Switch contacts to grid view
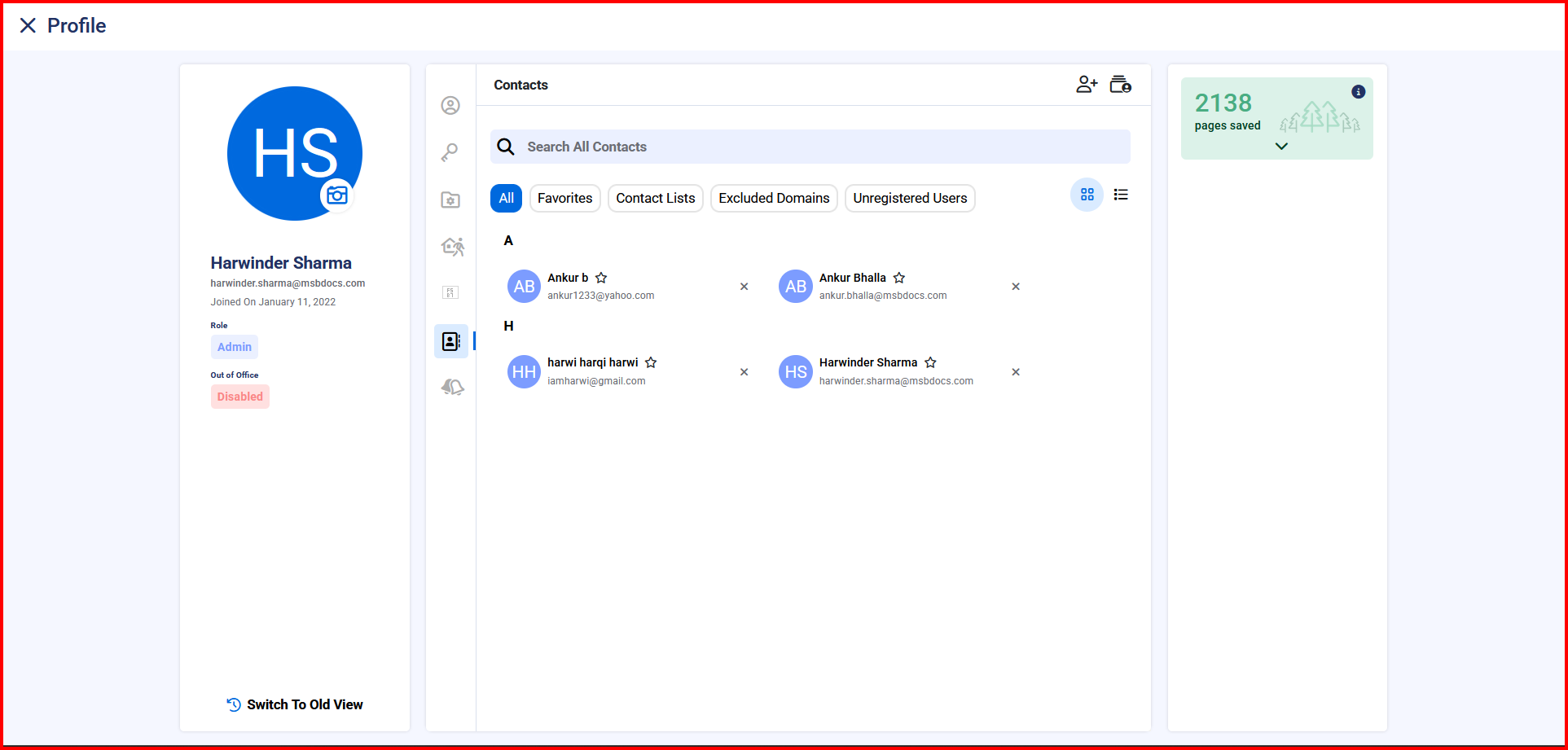 click(x=1087, y=195)
